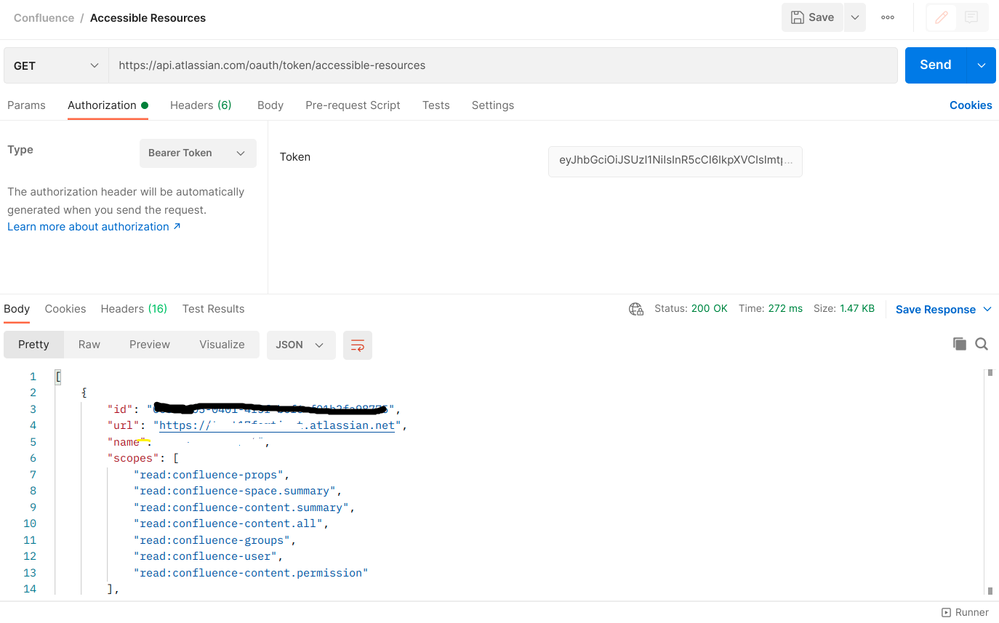
Task: Click the response scrollbar
Action: pyautogui.click(x=989, y=482)
